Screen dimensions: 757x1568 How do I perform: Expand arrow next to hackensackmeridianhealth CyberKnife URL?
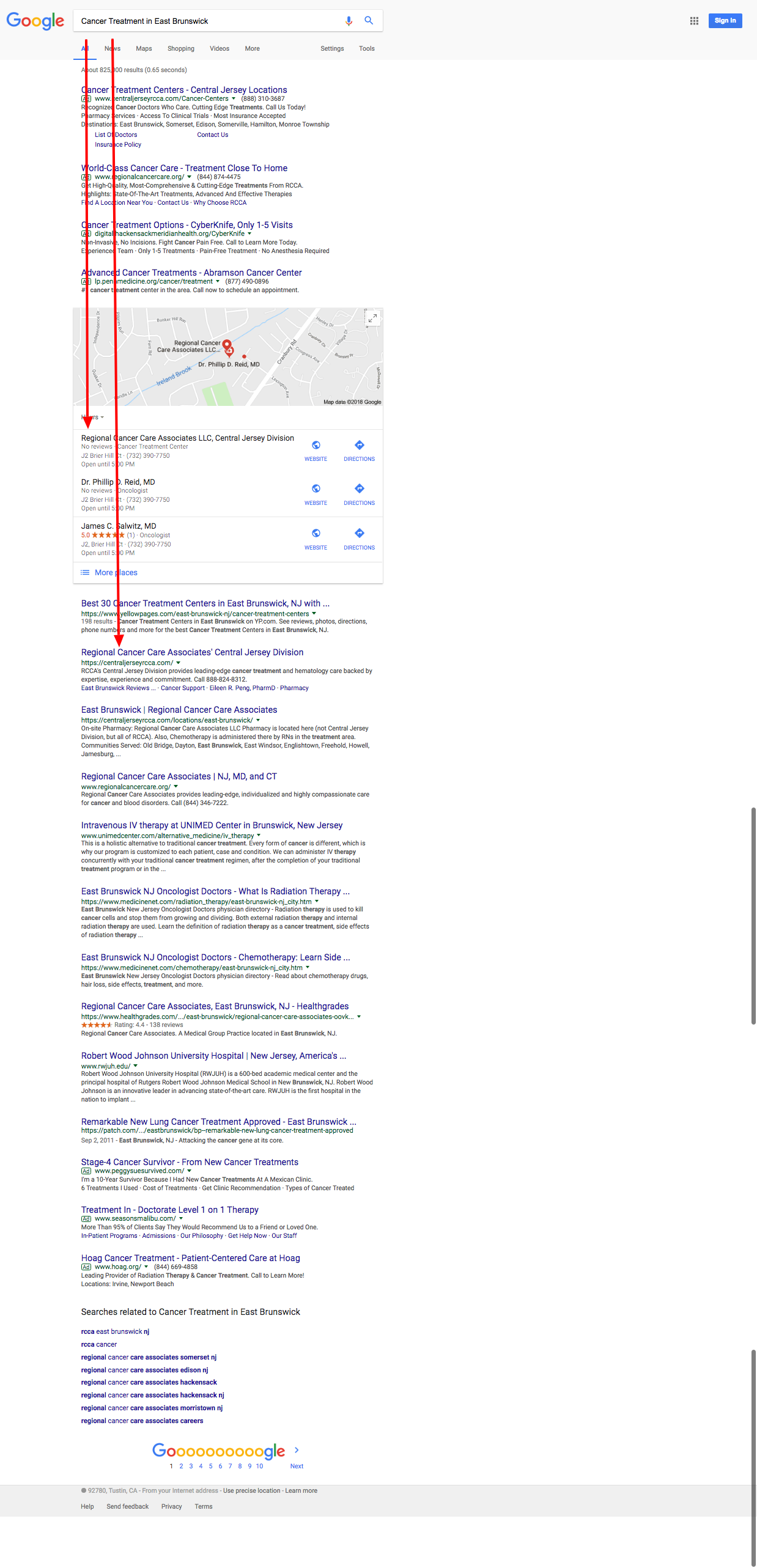tap(249, 234)
